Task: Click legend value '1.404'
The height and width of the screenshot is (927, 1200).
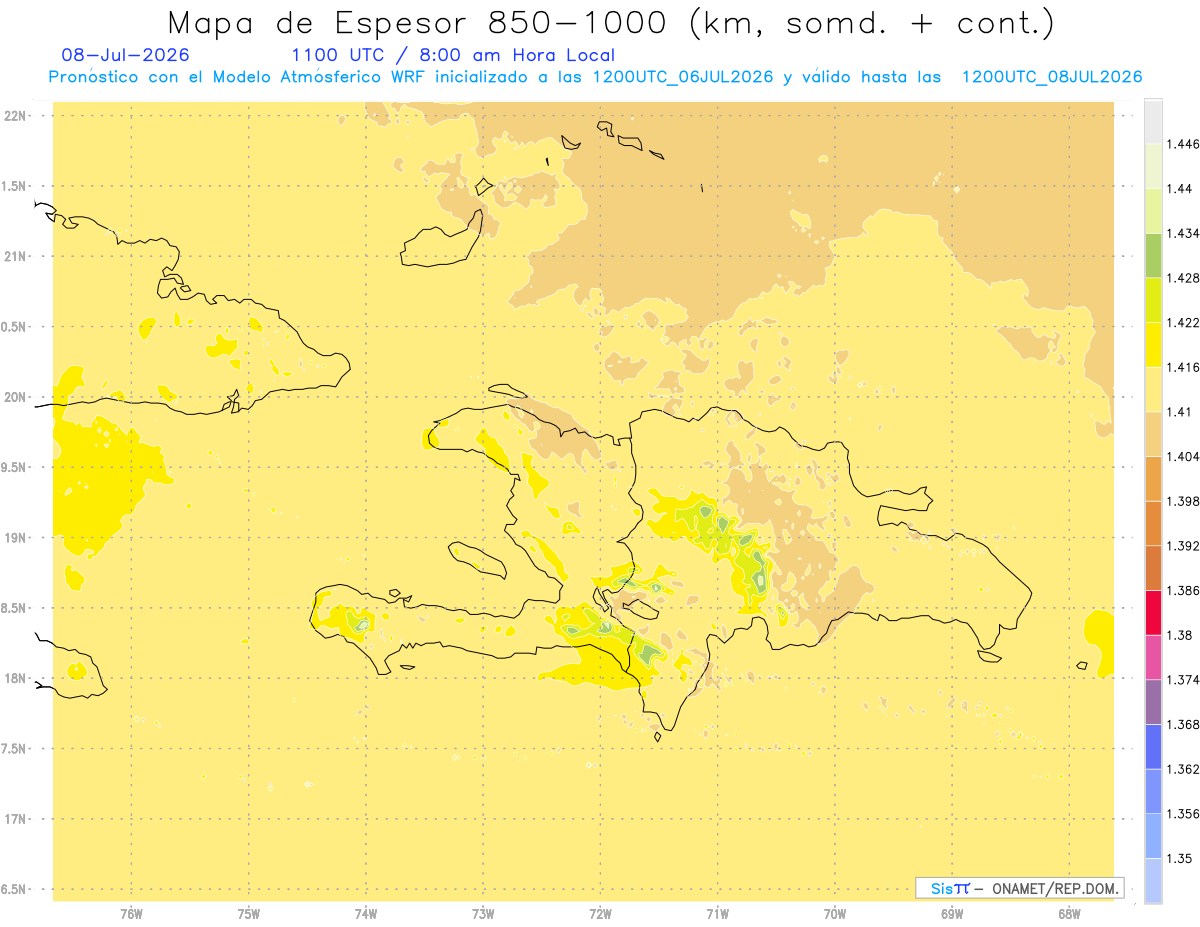Action: [1182, 456]
